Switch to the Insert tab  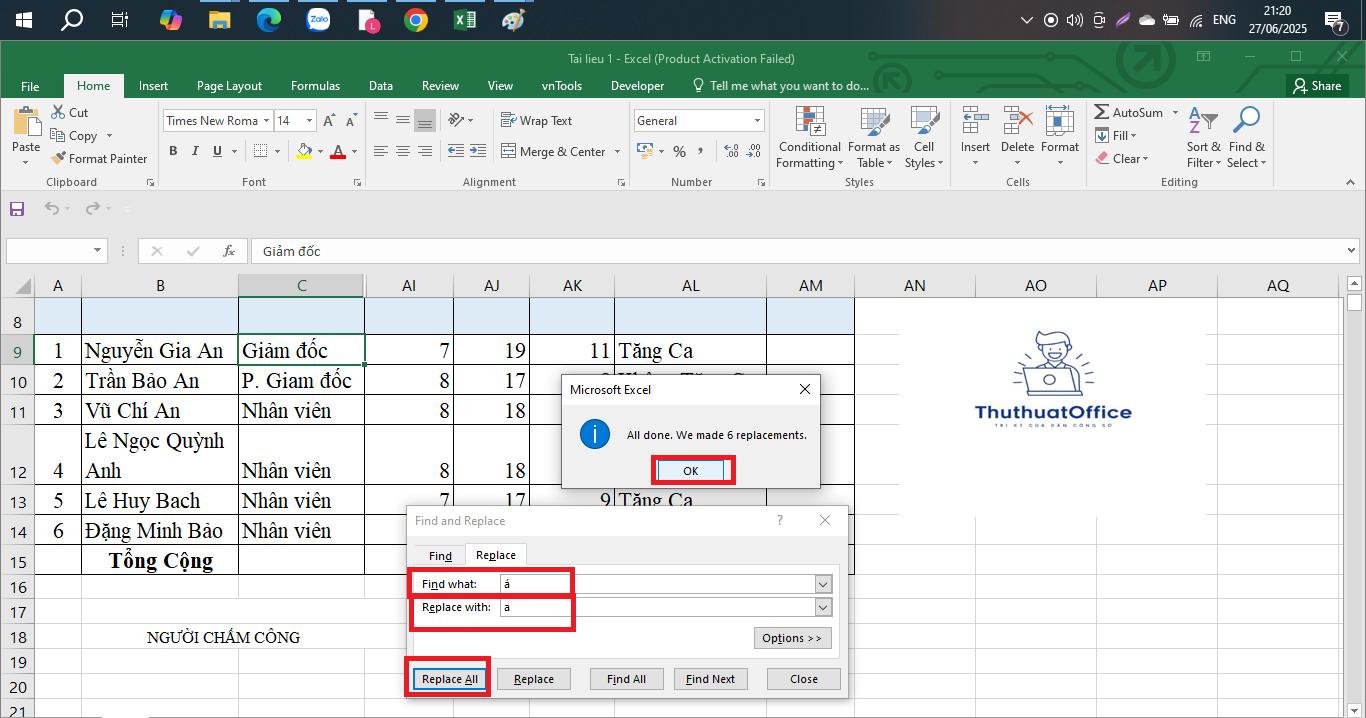click(x=153, y=86)
